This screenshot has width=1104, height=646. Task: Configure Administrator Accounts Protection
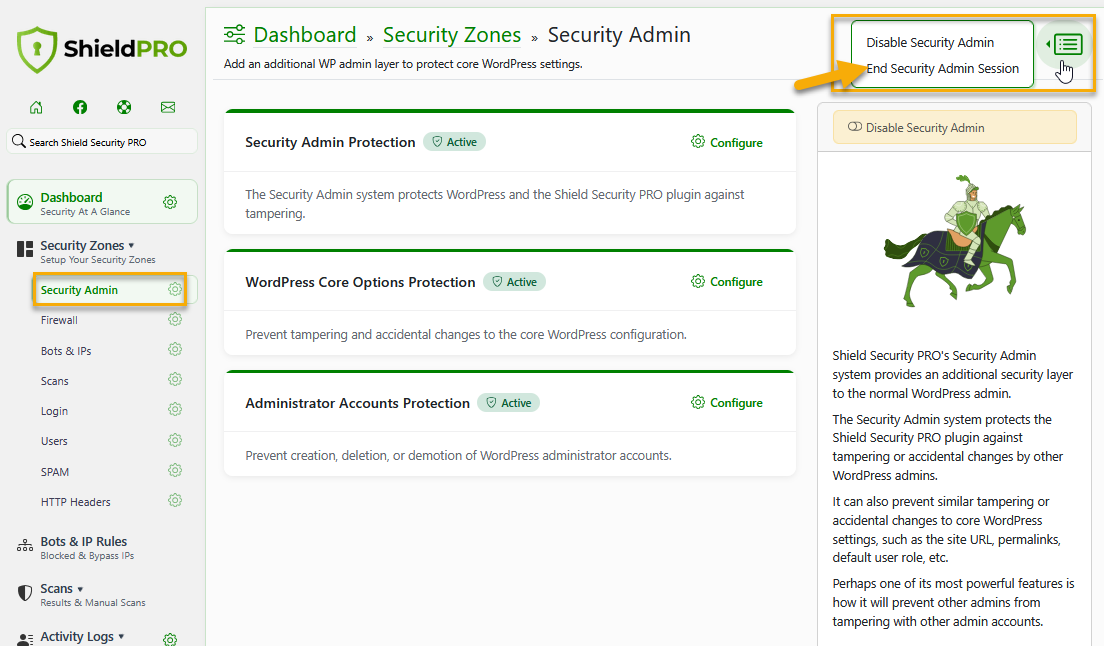pyautogui.click(x=727, y=403)
